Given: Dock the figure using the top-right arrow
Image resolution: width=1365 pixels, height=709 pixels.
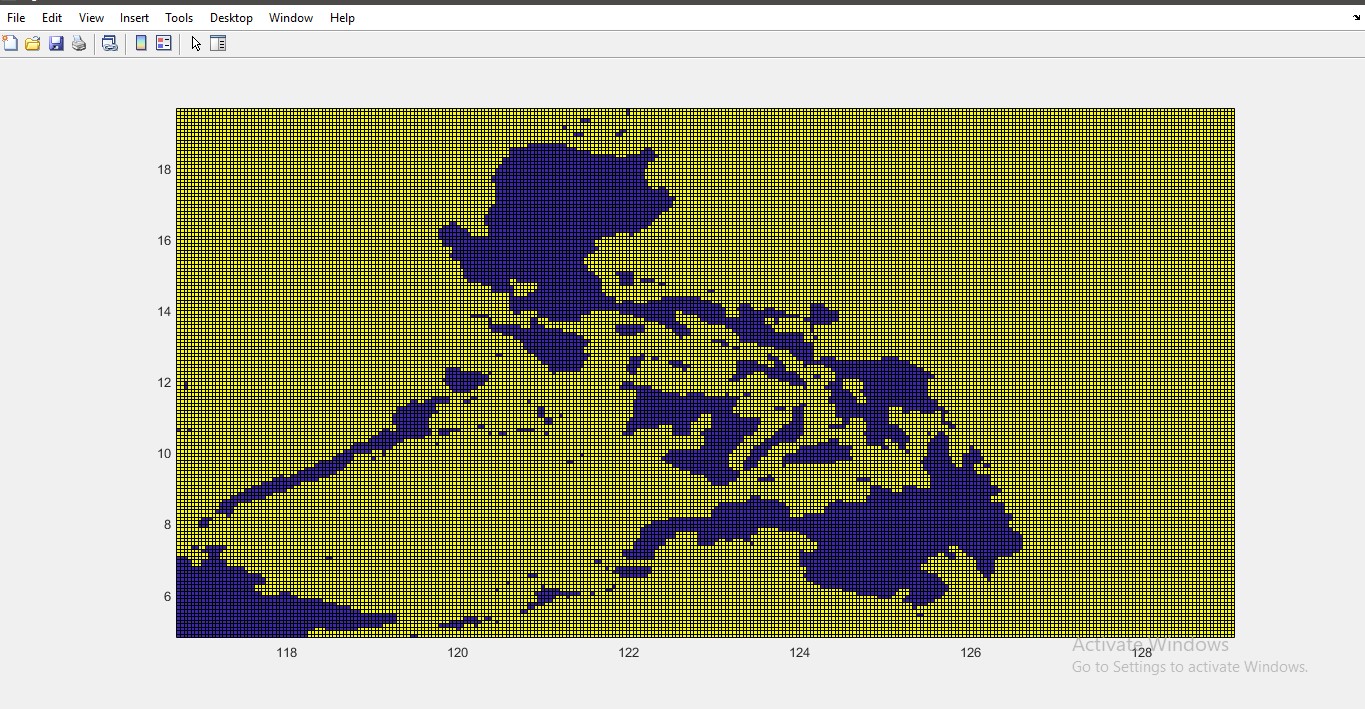Looking at the screenshot, I should pyautogui.click(x=1356, y=17).
